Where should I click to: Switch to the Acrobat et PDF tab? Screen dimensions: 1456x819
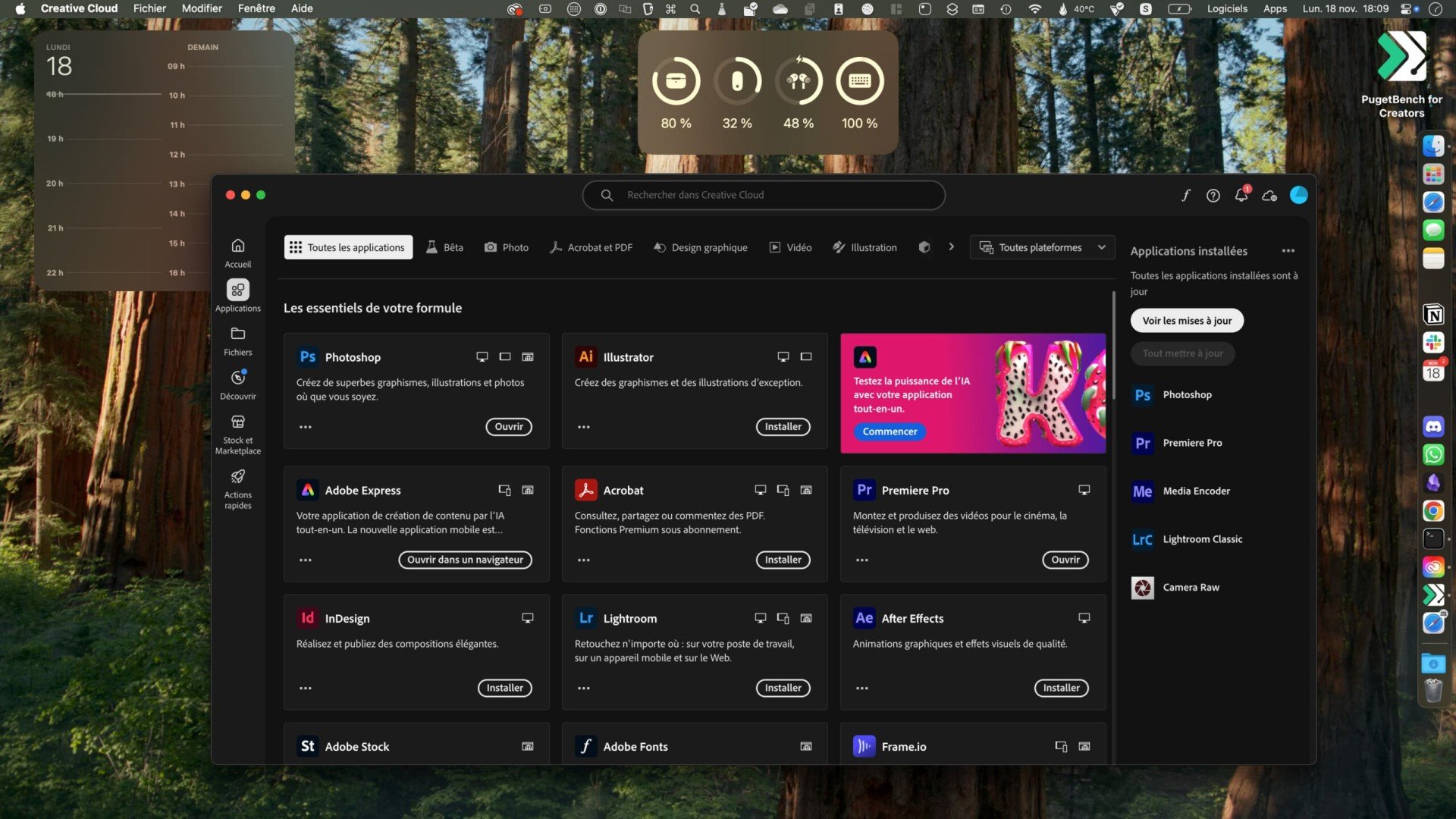[x=591, y=247]
